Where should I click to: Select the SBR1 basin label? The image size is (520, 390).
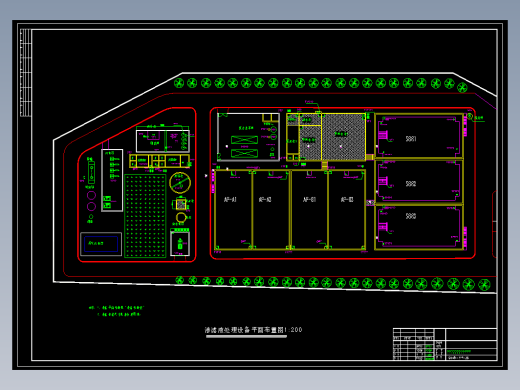(411, 139)
